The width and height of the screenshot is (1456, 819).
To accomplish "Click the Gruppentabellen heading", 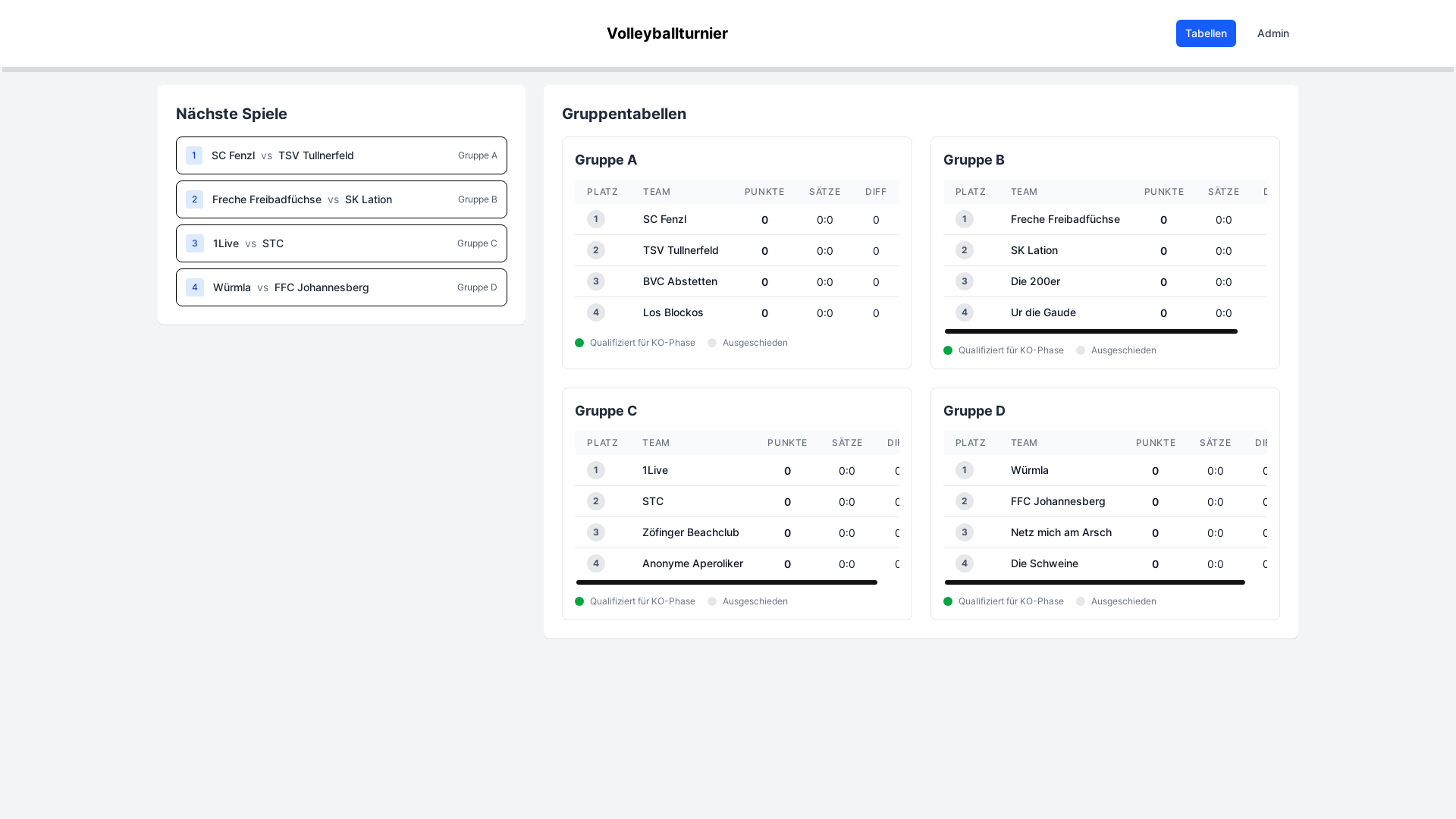I will [624, 114].
